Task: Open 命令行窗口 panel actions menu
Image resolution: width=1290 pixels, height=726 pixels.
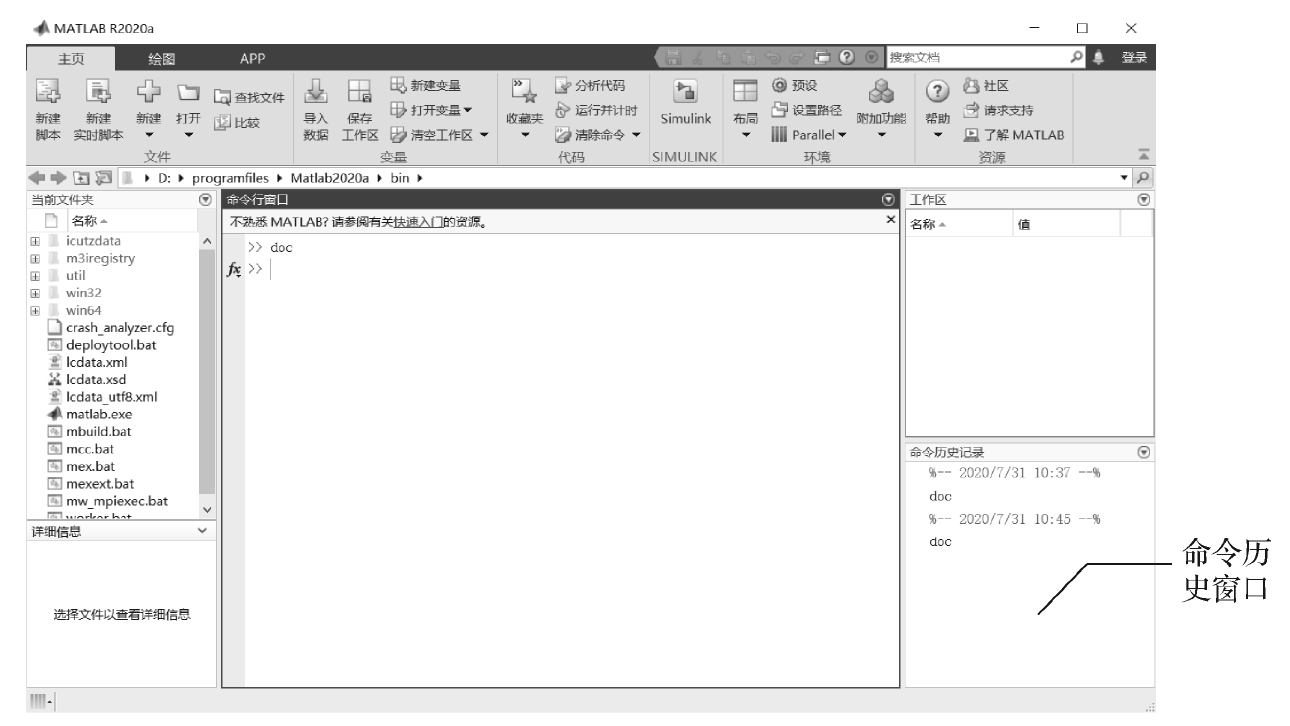Action: pos(887,199)
